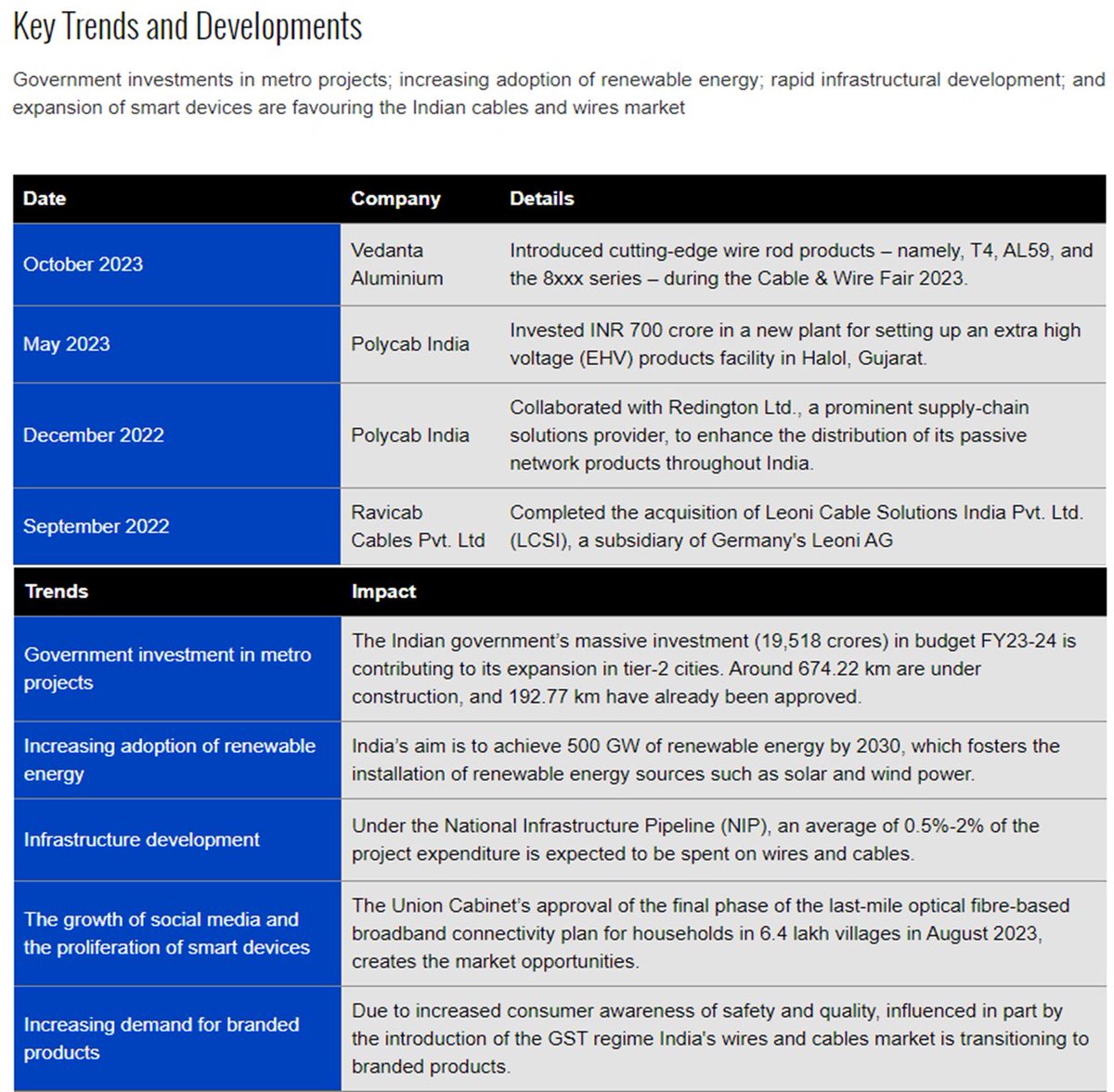Click the impact text about the GST regime
This screenshot has height=1092, width=1114.
[720, 1039]
